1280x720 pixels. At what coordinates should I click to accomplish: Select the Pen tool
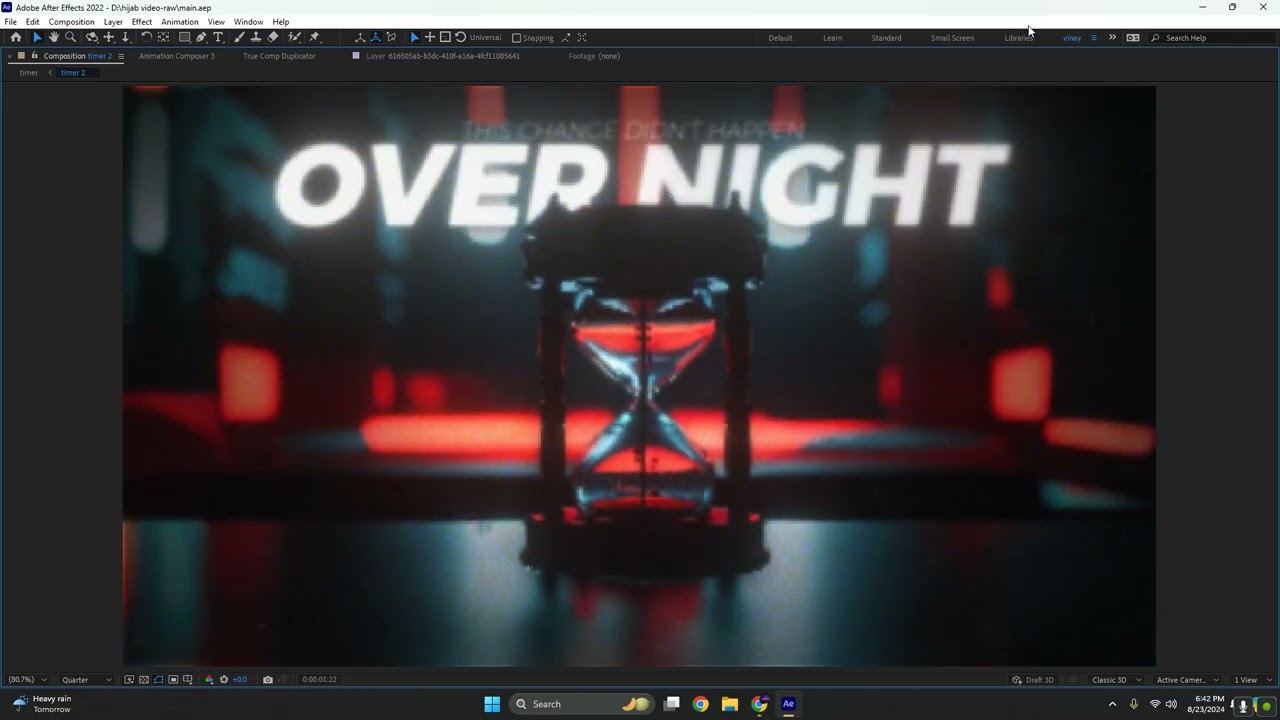201,37
